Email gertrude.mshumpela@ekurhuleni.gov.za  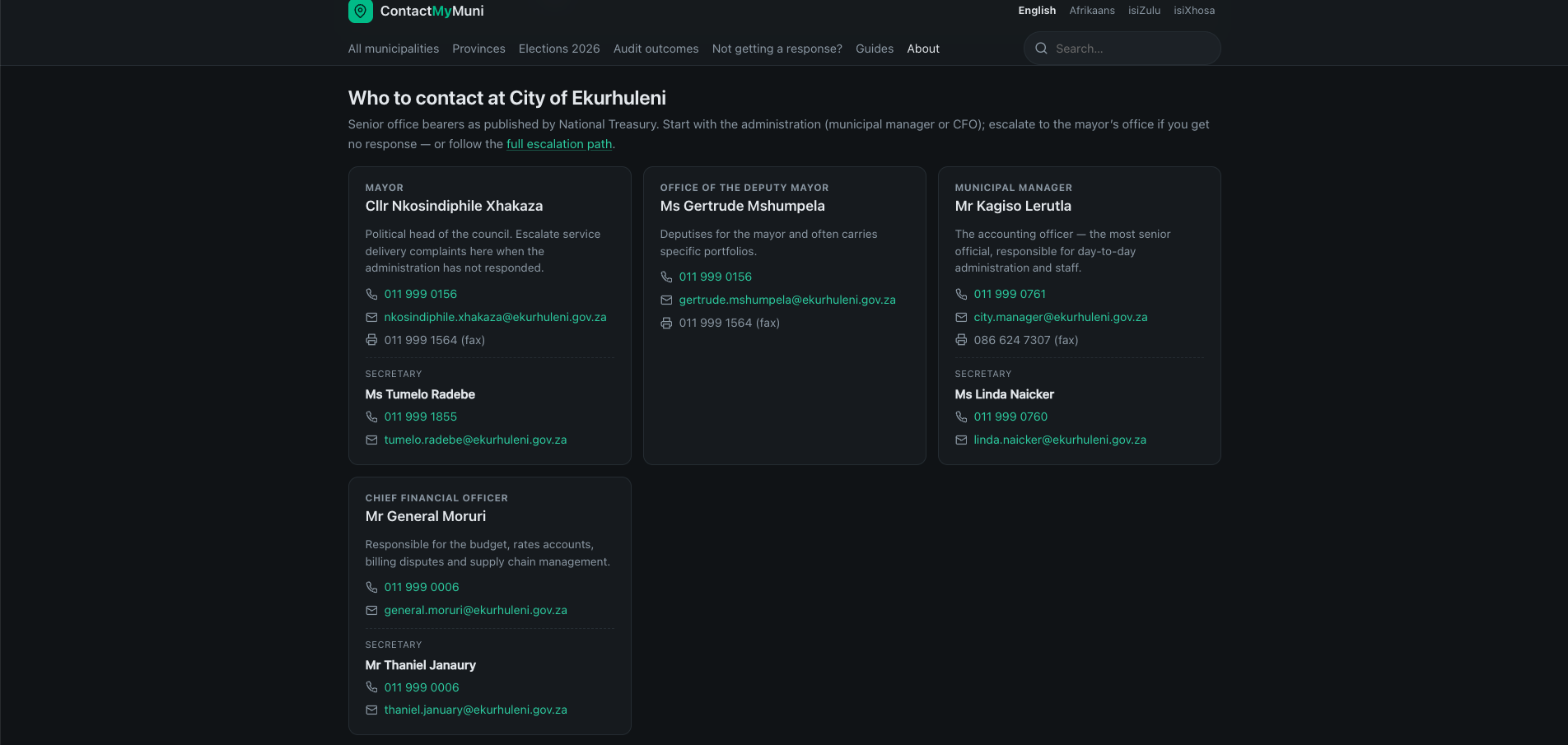pos(787,300)
